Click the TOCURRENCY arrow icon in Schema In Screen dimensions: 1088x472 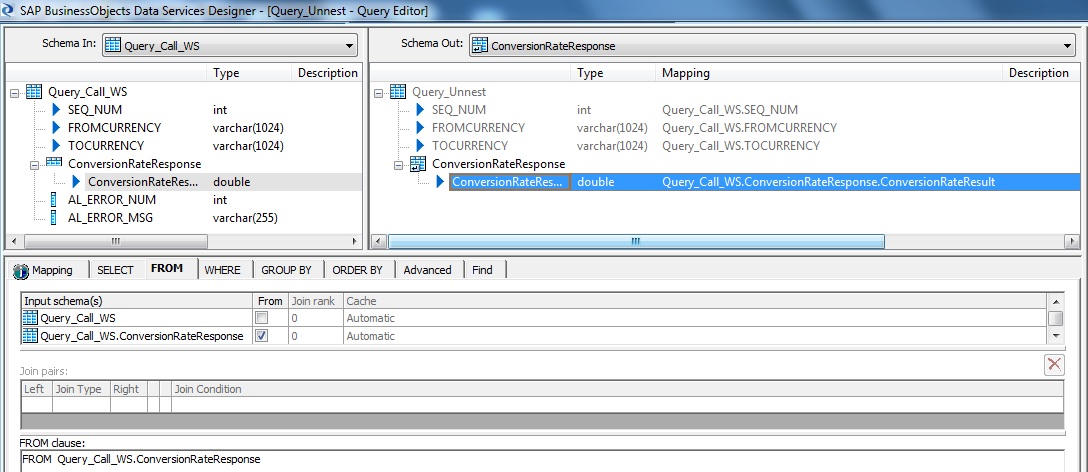tap(57, 146)
